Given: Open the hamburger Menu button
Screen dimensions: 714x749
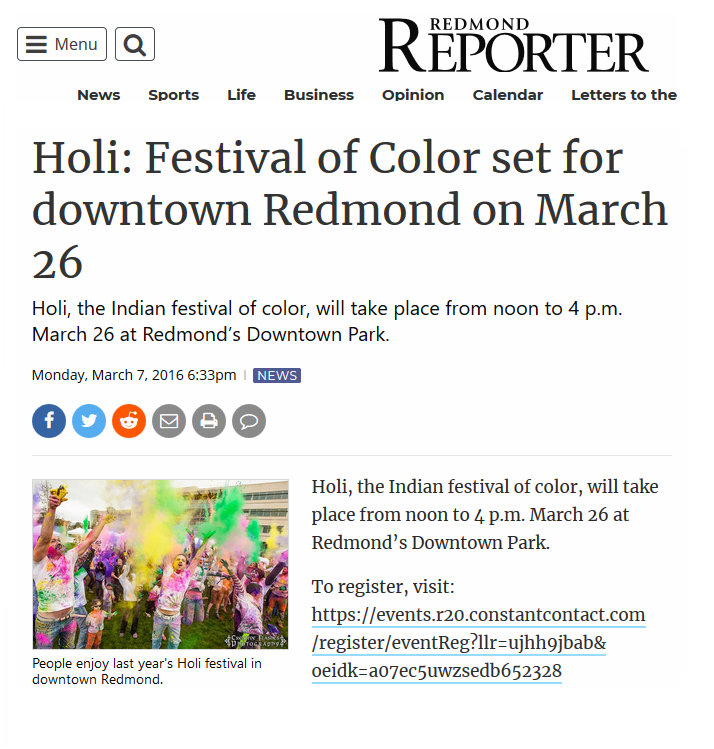Looking at the screenshot, I should 62,44.
